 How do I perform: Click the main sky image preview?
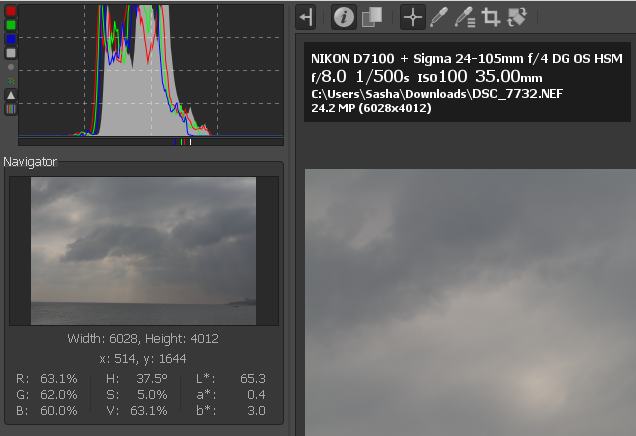[470, 303]
